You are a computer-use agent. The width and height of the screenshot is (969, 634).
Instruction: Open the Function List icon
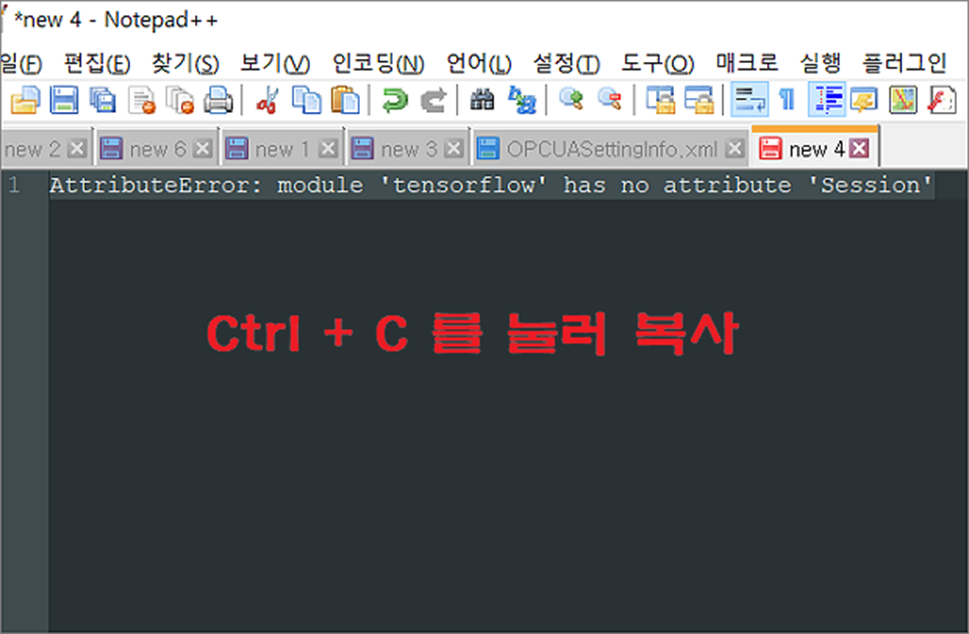coord(941,100)
